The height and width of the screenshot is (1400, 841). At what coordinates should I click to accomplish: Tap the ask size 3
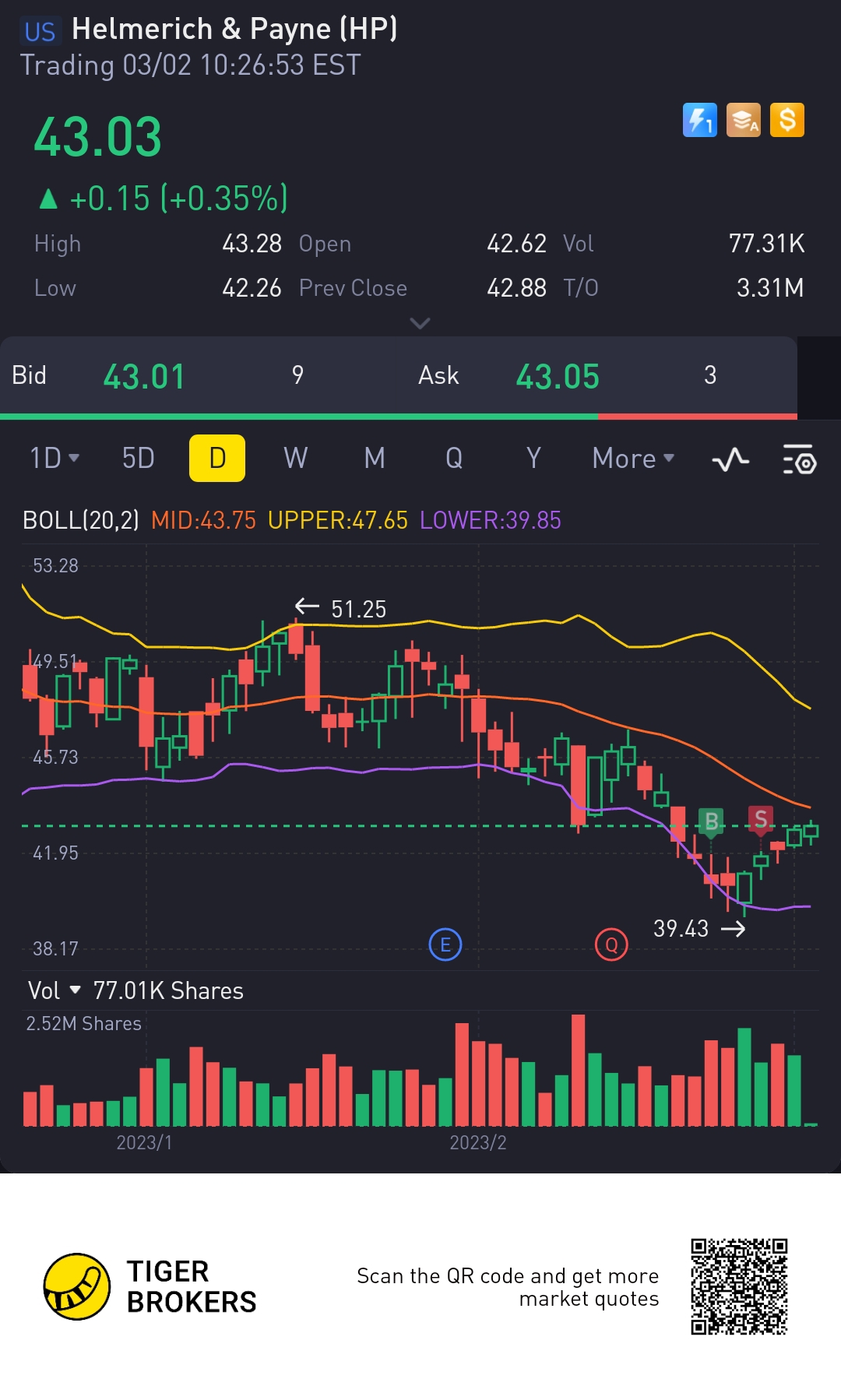click(710, 375)
